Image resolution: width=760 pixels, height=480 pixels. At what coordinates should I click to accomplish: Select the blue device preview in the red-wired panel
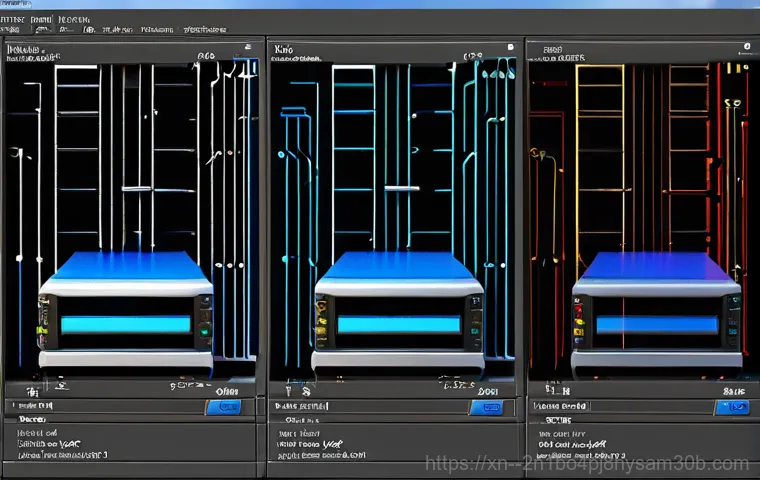657,311
